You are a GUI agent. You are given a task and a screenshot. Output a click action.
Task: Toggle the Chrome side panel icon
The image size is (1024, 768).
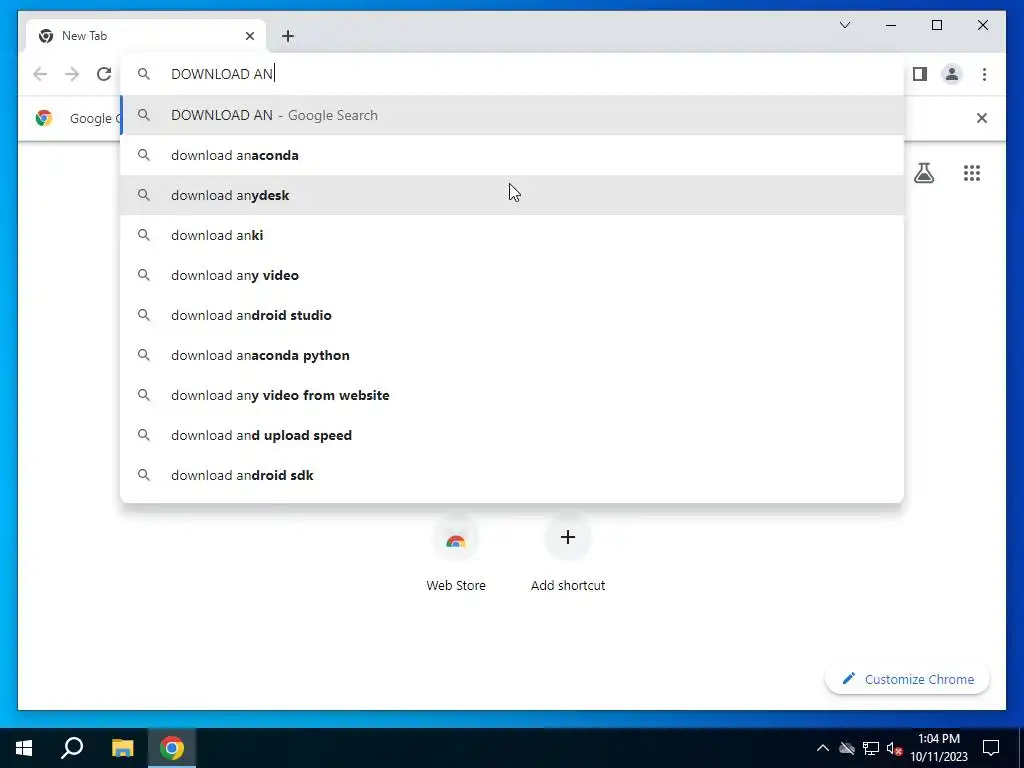tap(920, 74)
